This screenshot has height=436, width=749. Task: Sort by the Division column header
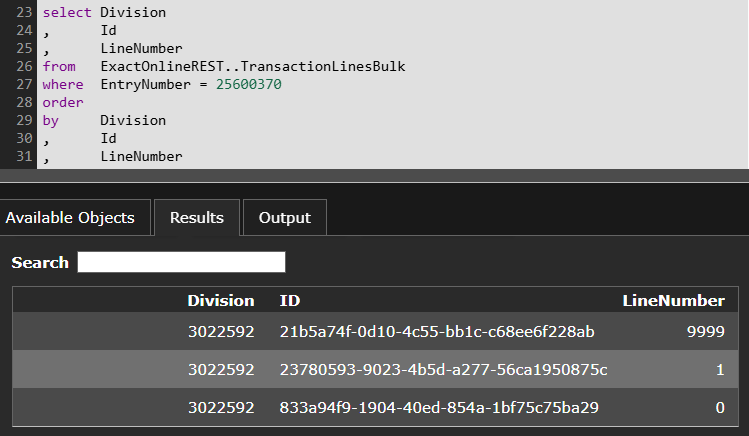tap(221, 300)
